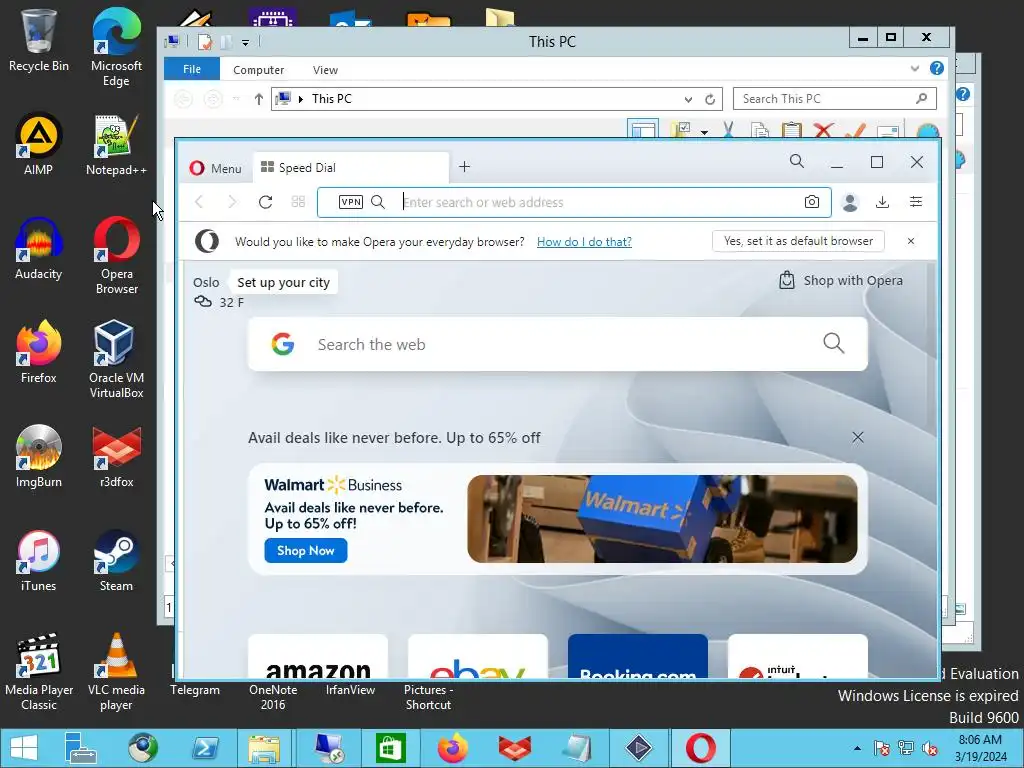Refresh the This PC window
Image resolution: width=1024 pixels, height=768 pixels.
click(710, 99)
